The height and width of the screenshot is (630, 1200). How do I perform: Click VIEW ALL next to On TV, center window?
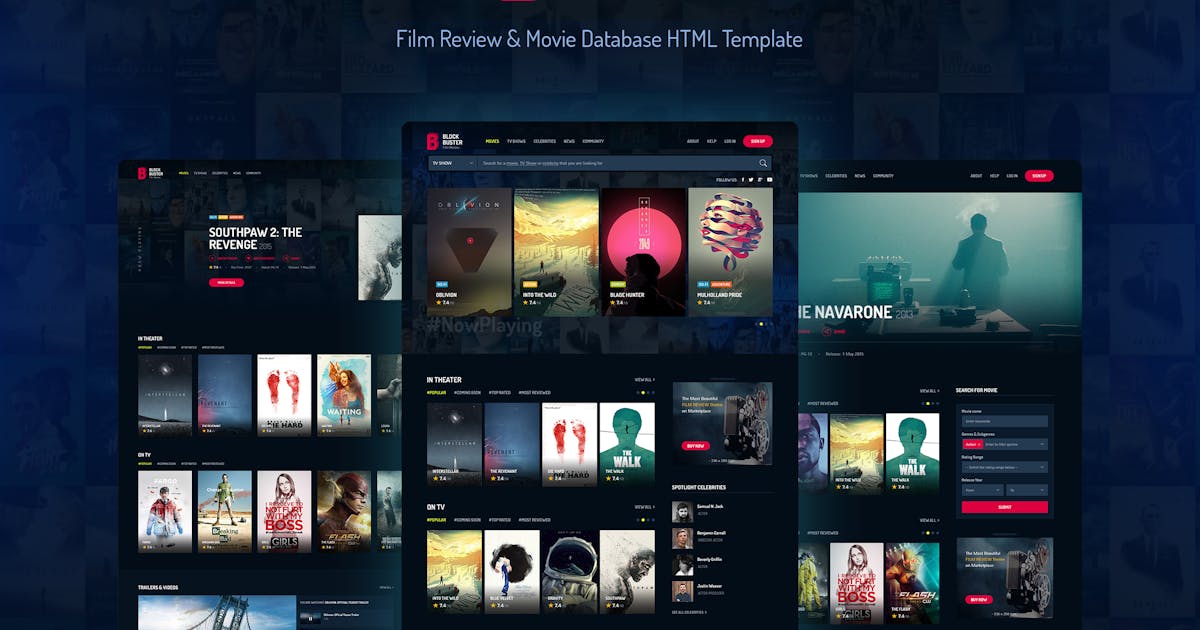click(645, 507)
